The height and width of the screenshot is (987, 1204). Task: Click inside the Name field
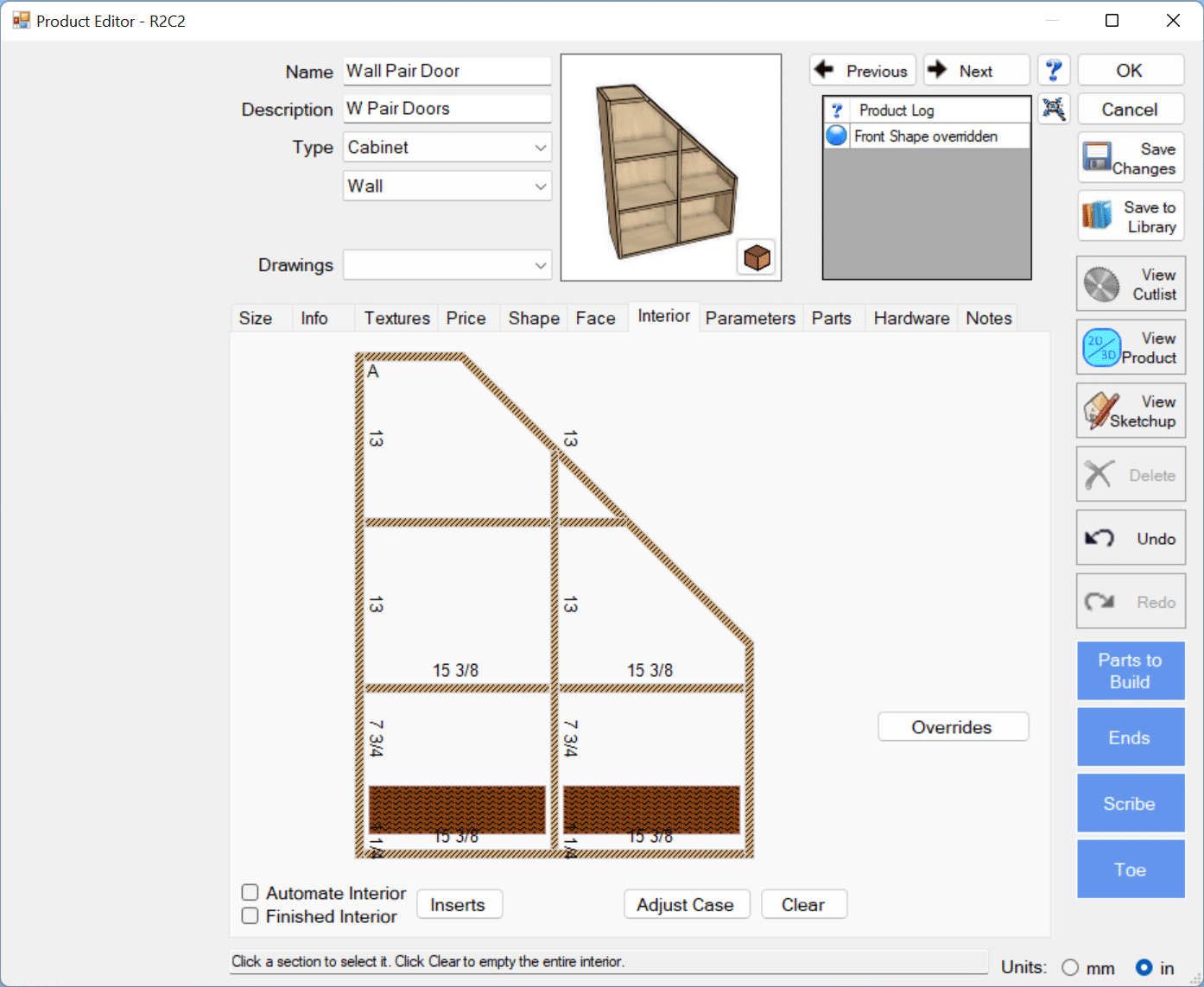pos(446,71)
